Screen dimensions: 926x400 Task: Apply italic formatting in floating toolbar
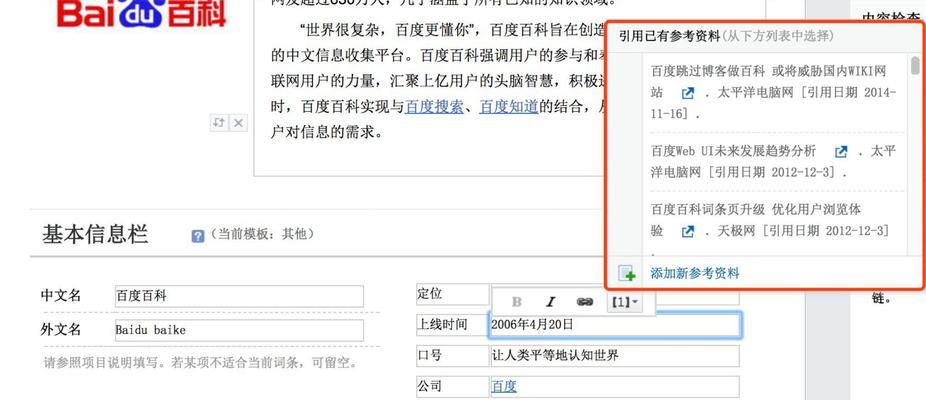[550, 302]
